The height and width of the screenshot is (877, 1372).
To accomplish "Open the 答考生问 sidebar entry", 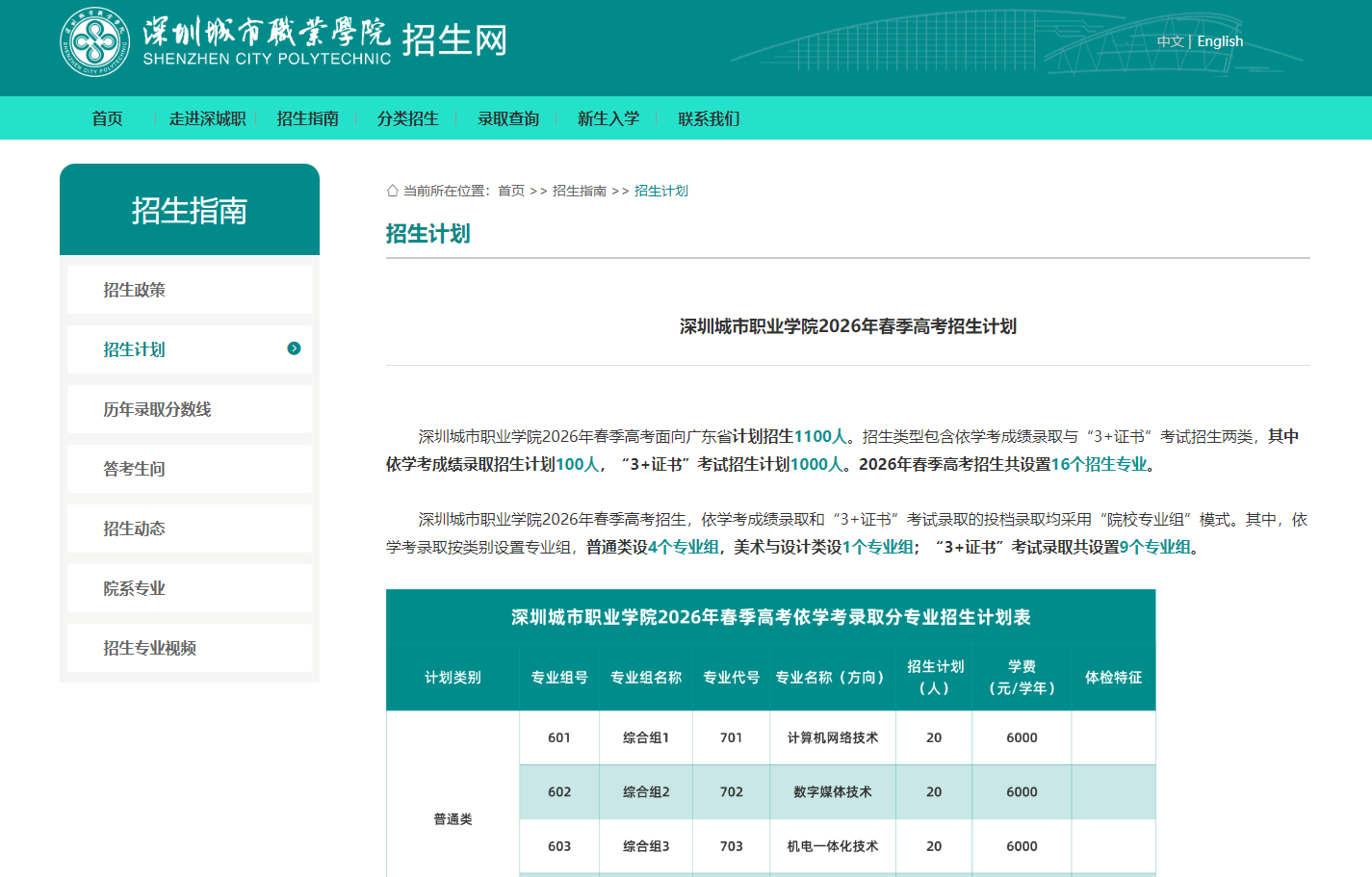I will point(135,469).
